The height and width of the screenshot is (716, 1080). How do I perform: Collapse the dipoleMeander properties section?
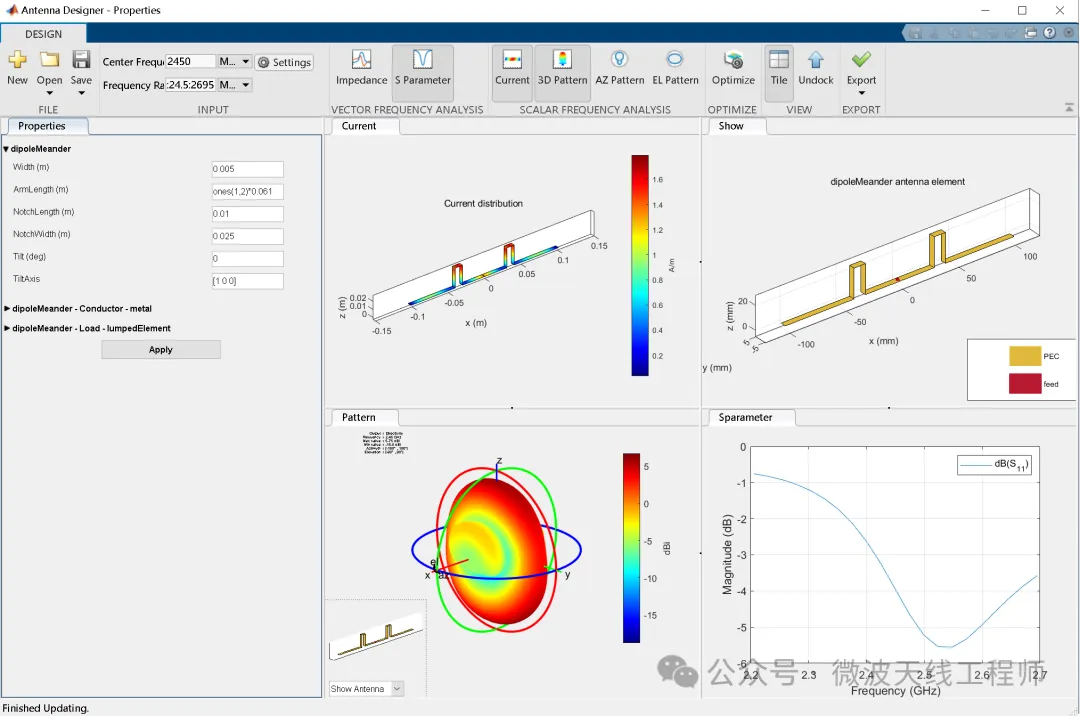click(x=6, y=149)
